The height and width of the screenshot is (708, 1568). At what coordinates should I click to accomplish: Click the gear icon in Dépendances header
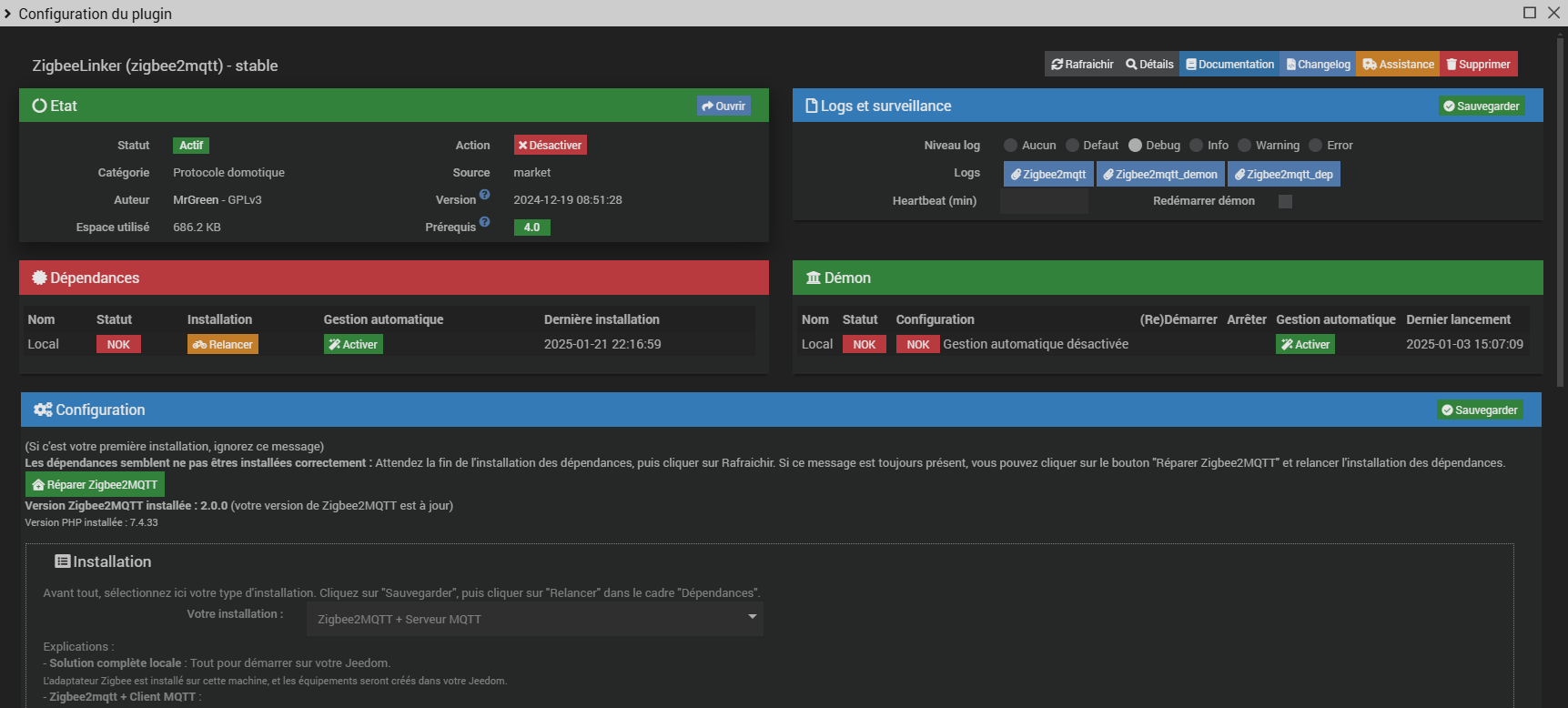coord(39,278)
